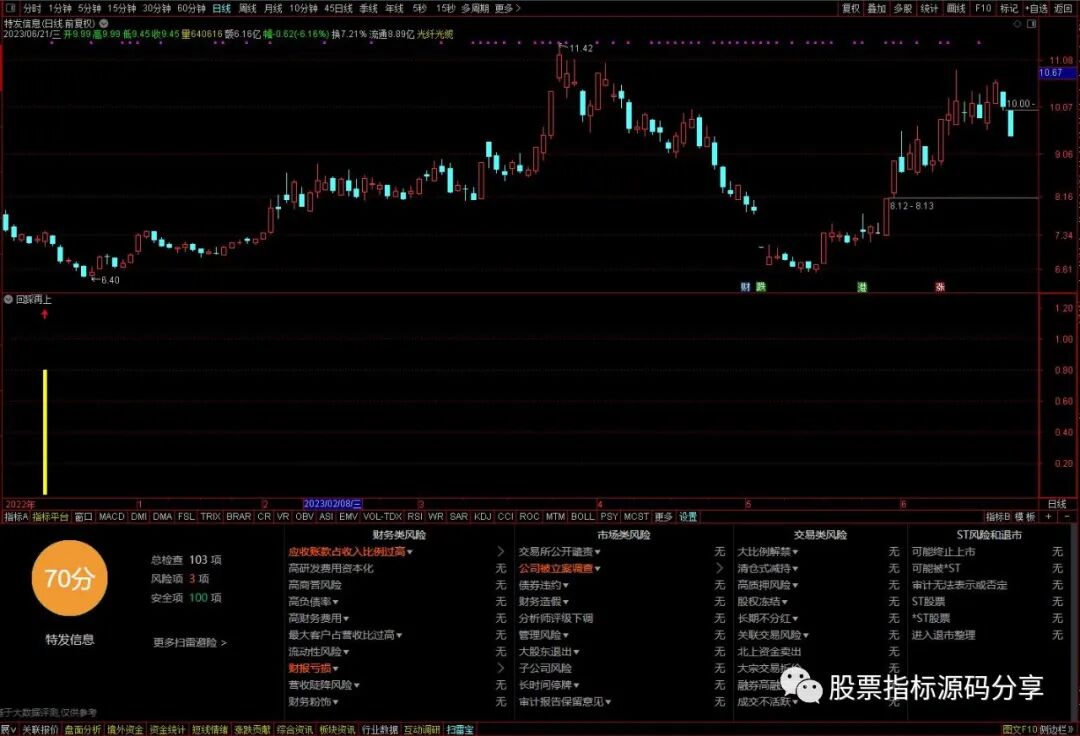Click the yellow signal bar in indicator pane
Screen dimensions: 1080x736
45,432
